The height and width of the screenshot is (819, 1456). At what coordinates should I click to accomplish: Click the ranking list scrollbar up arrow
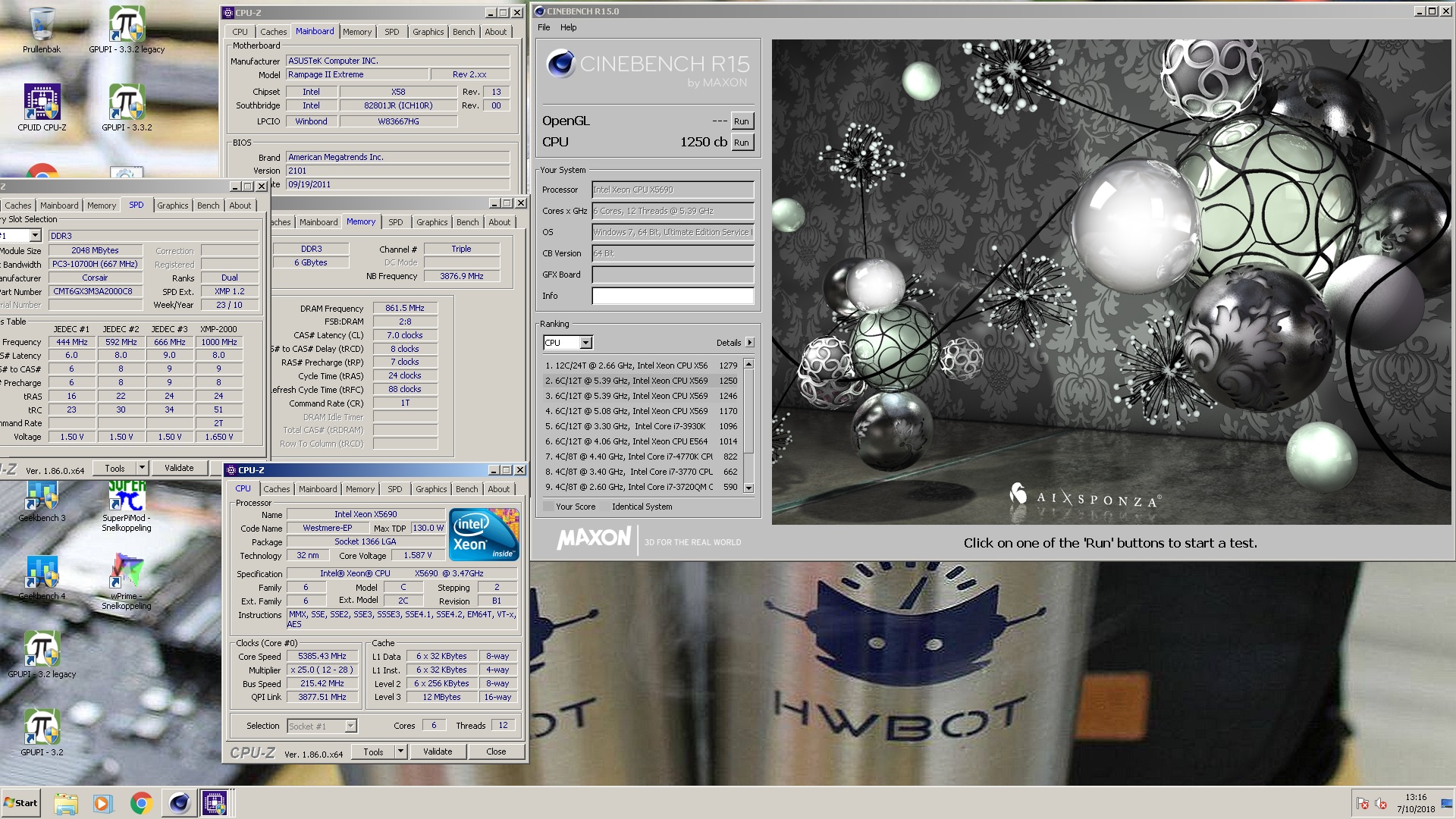[748, 365]
